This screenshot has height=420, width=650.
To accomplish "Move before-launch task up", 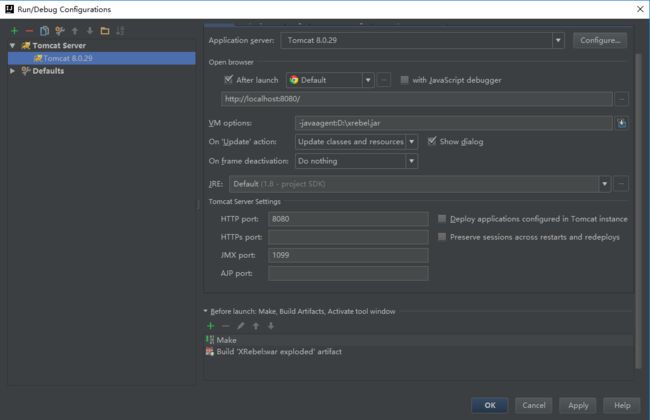I will coord(256,326).
